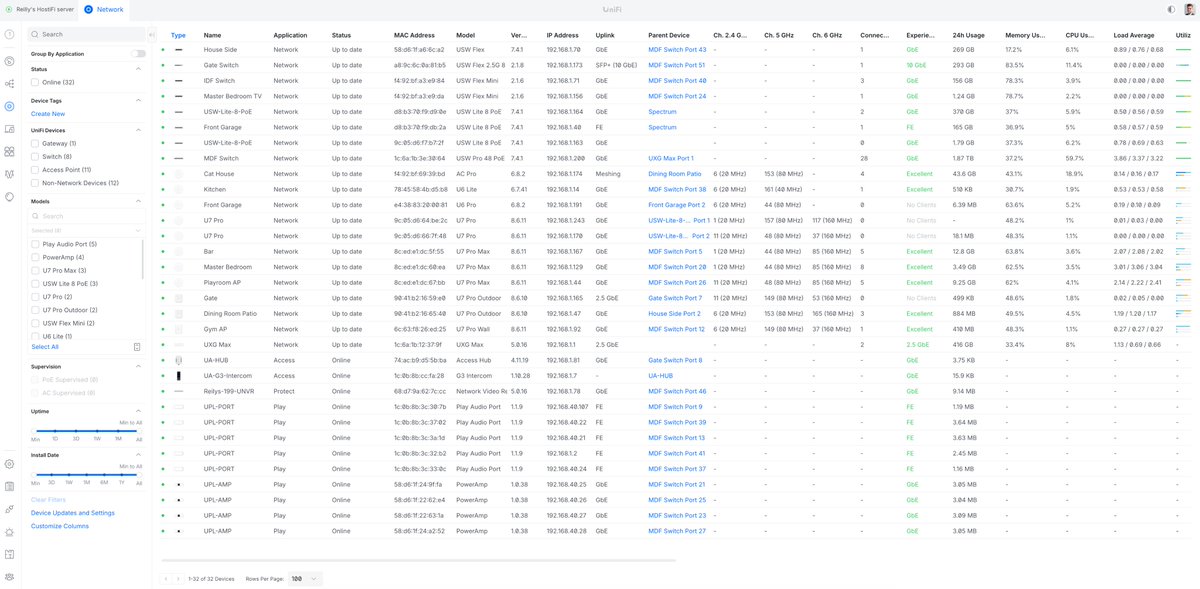This screenshot has height=589, width=1200.
Task: Switch to the Network tab
Action: (104, 8)
